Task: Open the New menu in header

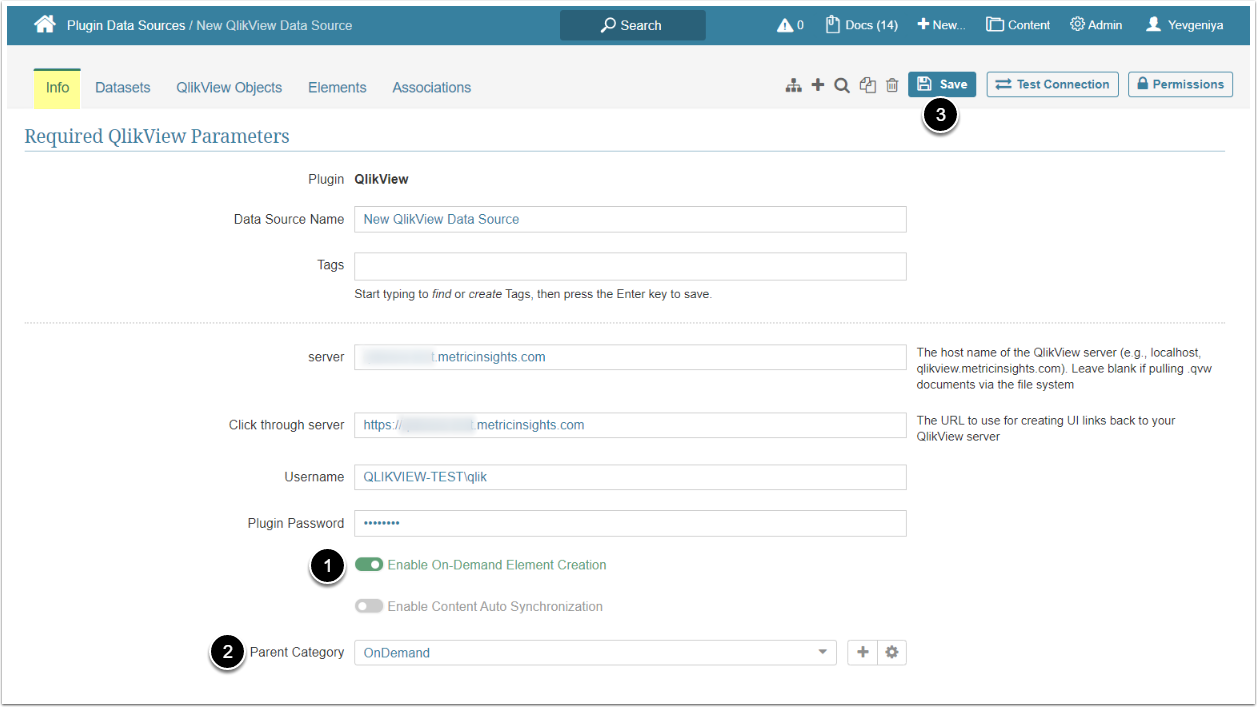Action: [x=941, y=25]
